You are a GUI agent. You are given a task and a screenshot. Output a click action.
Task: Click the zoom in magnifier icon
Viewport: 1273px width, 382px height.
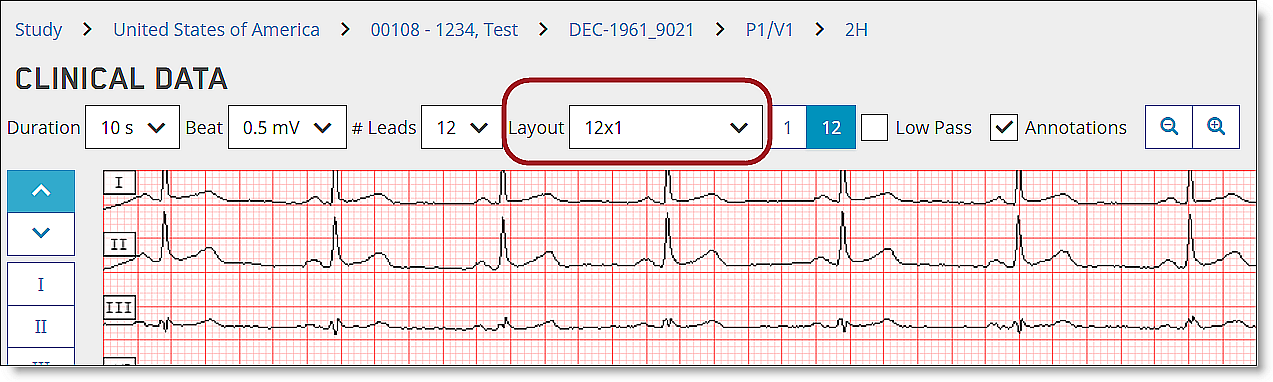coord(1216,127)
